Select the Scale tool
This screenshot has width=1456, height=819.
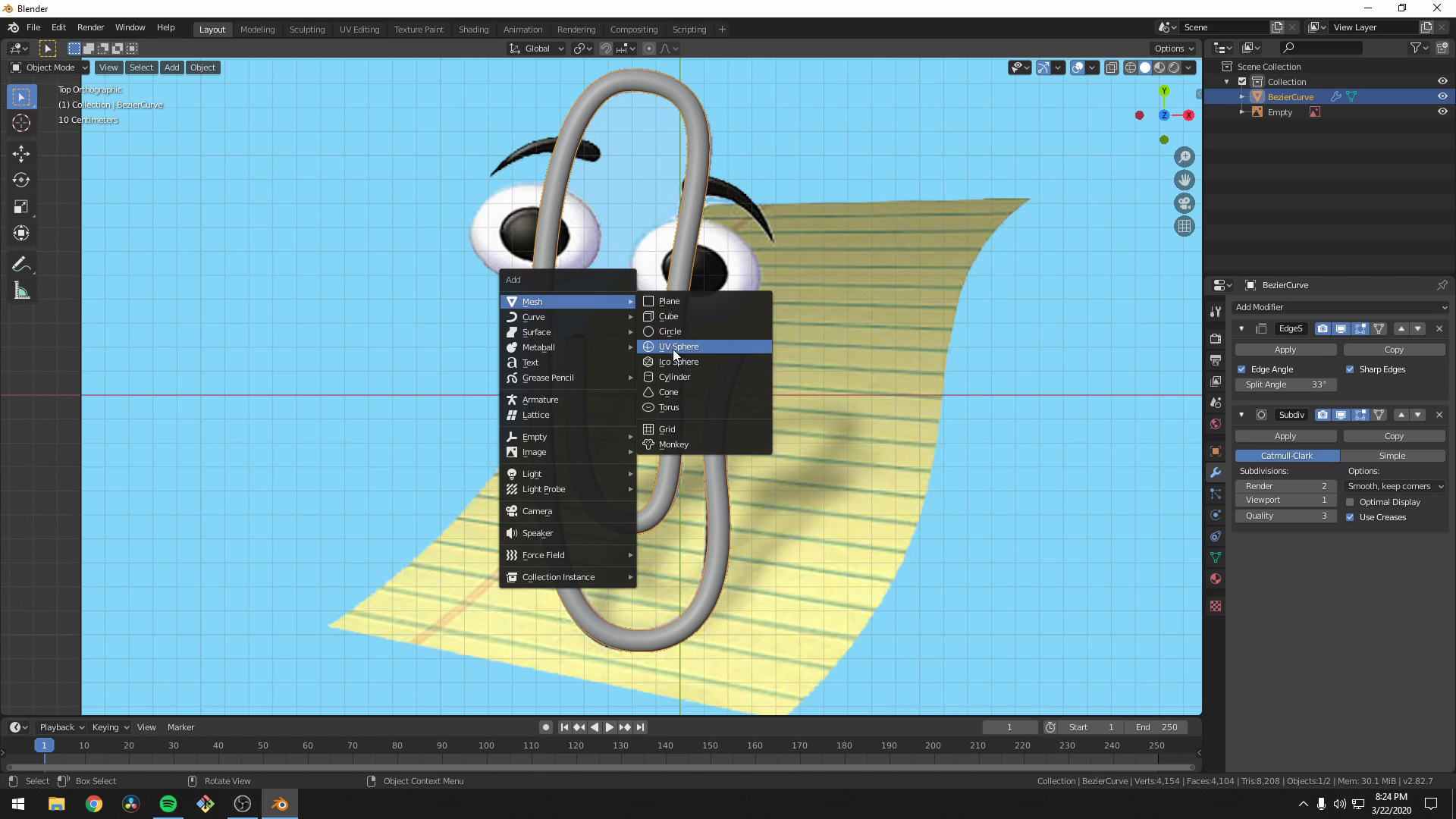point(20,206)
